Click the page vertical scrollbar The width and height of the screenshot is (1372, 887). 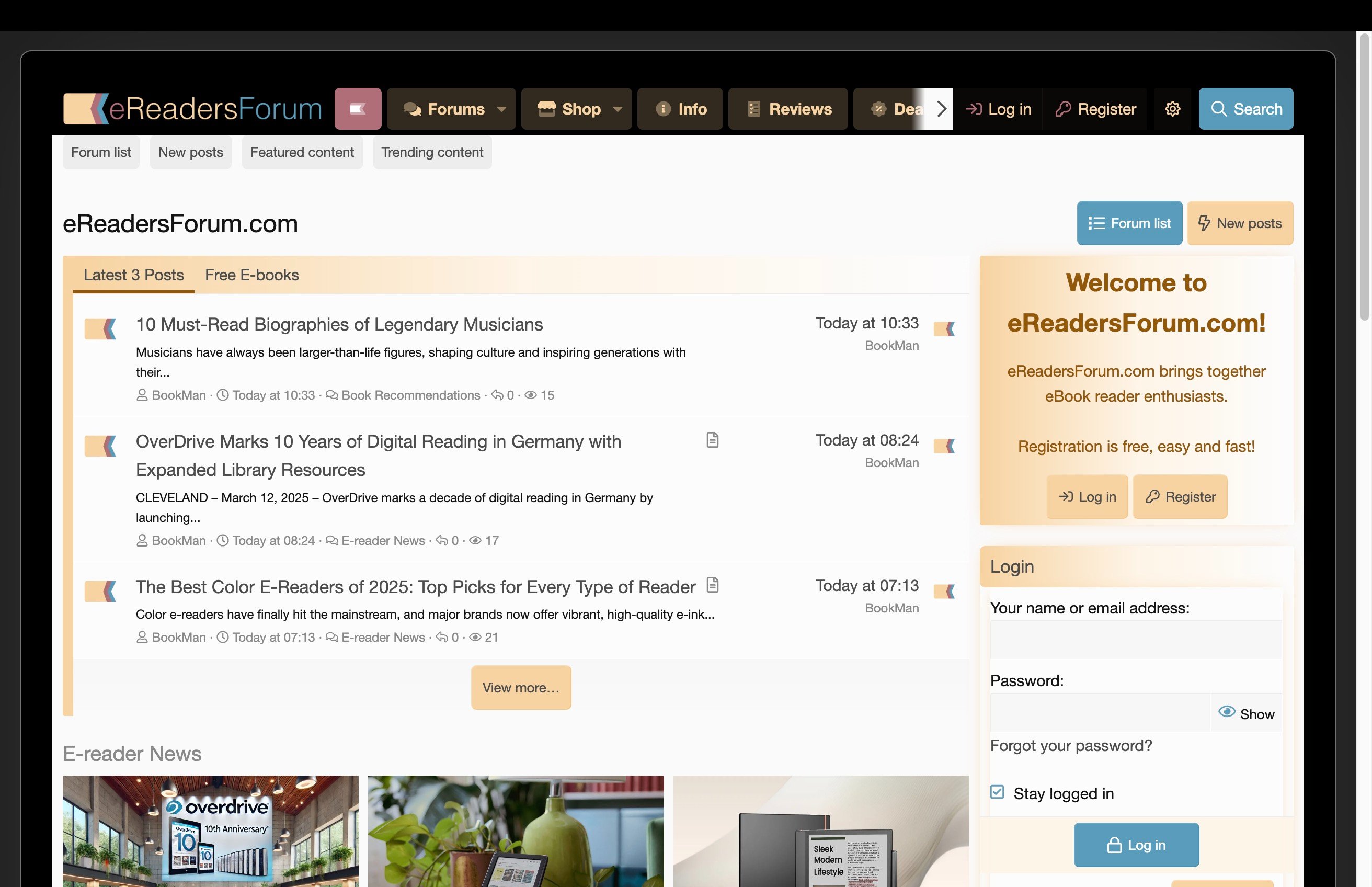pos(1365,177)
